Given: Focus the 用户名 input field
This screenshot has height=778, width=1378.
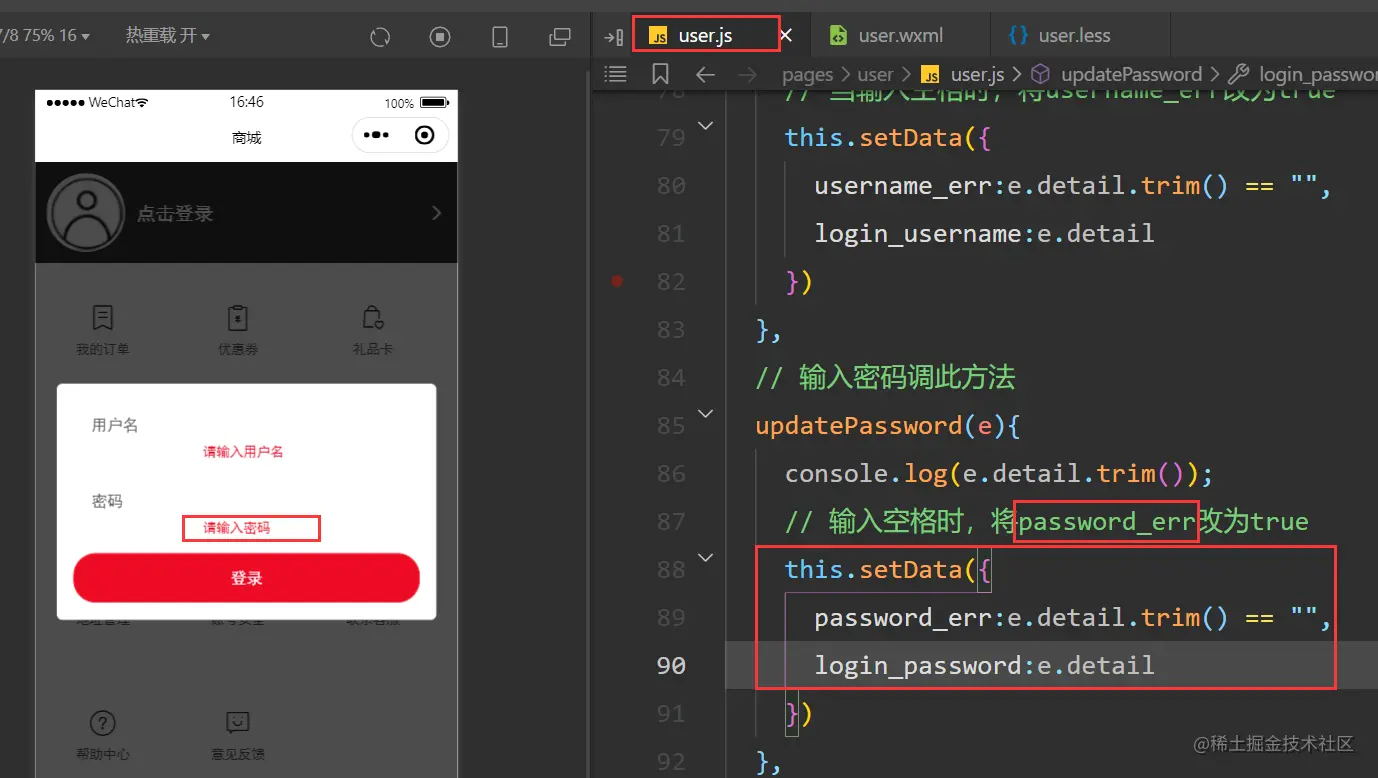Looking at the screenshot, I should coord(246,425).
